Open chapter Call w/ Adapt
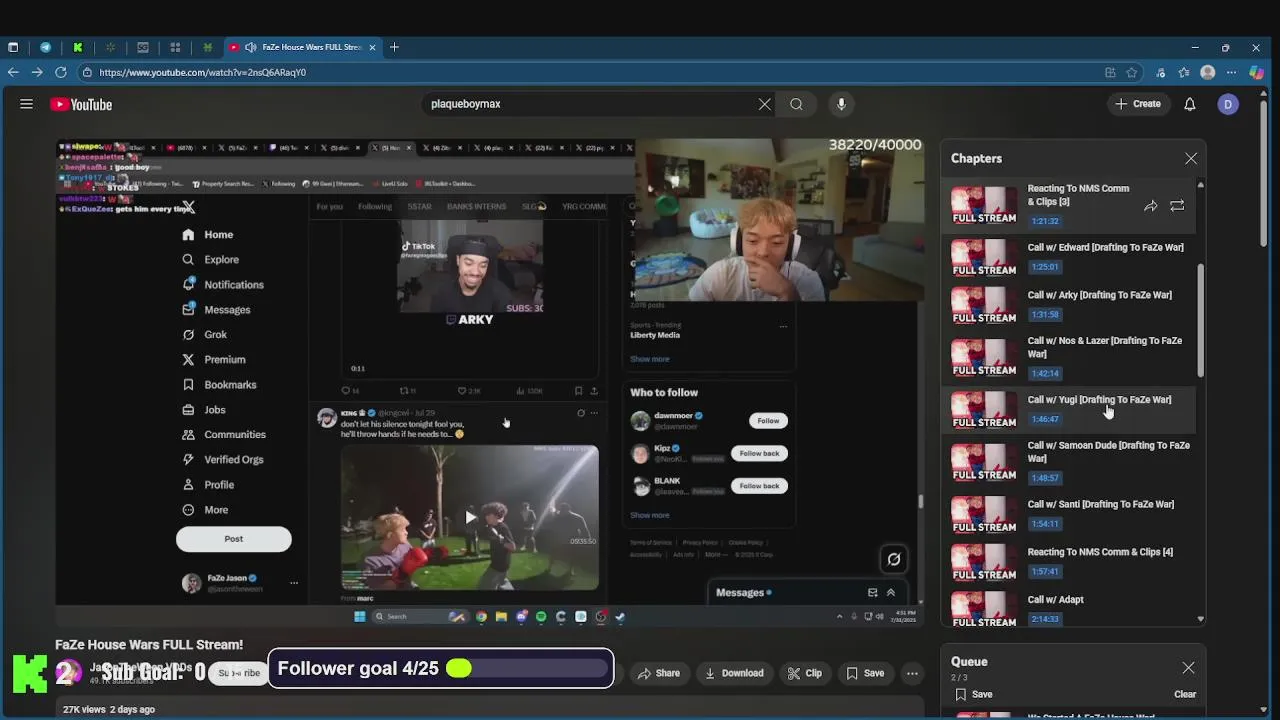1280x720 pixels. [x=1071, y=609]
